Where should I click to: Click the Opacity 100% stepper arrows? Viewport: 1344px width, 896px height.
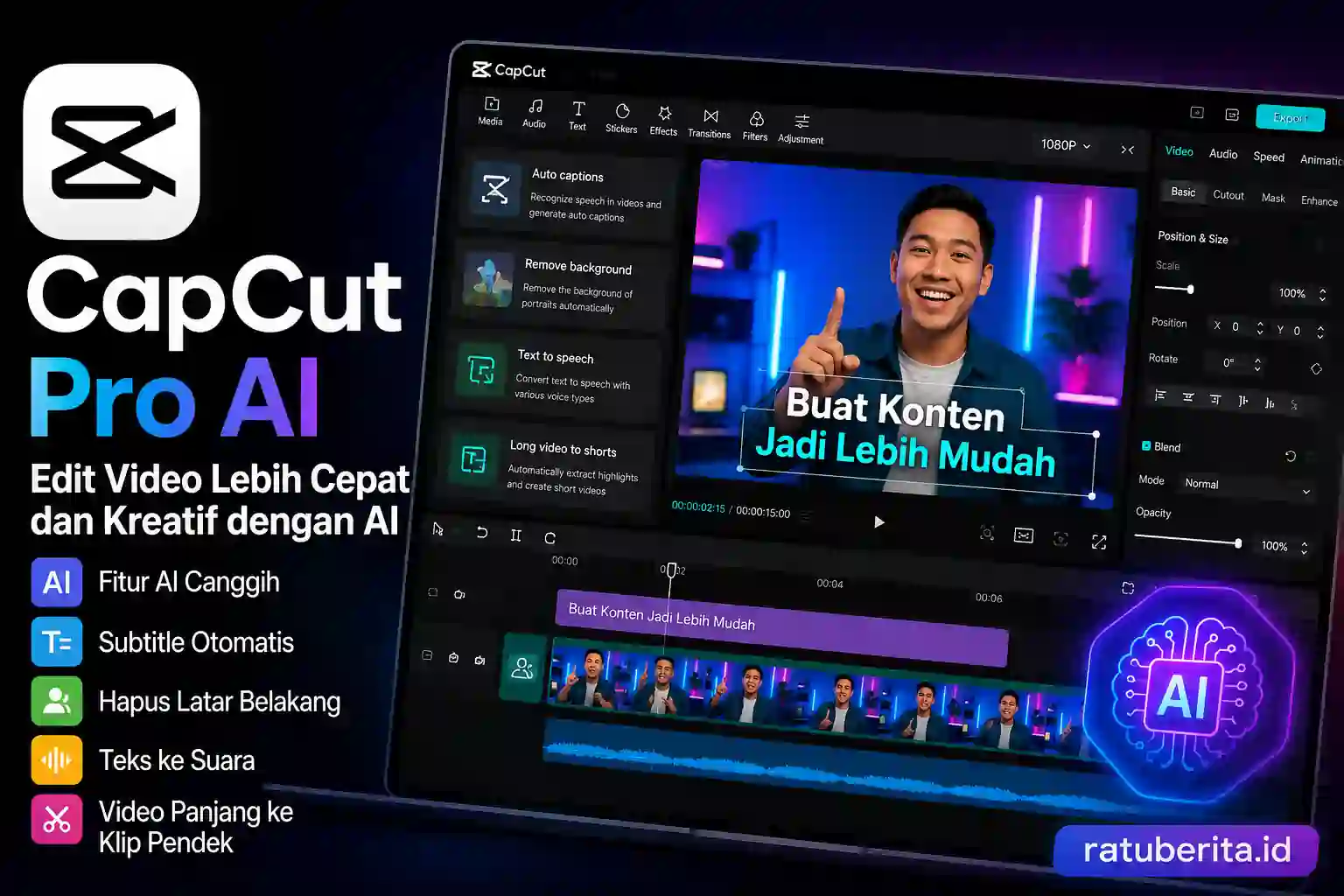coord(1304,548)
